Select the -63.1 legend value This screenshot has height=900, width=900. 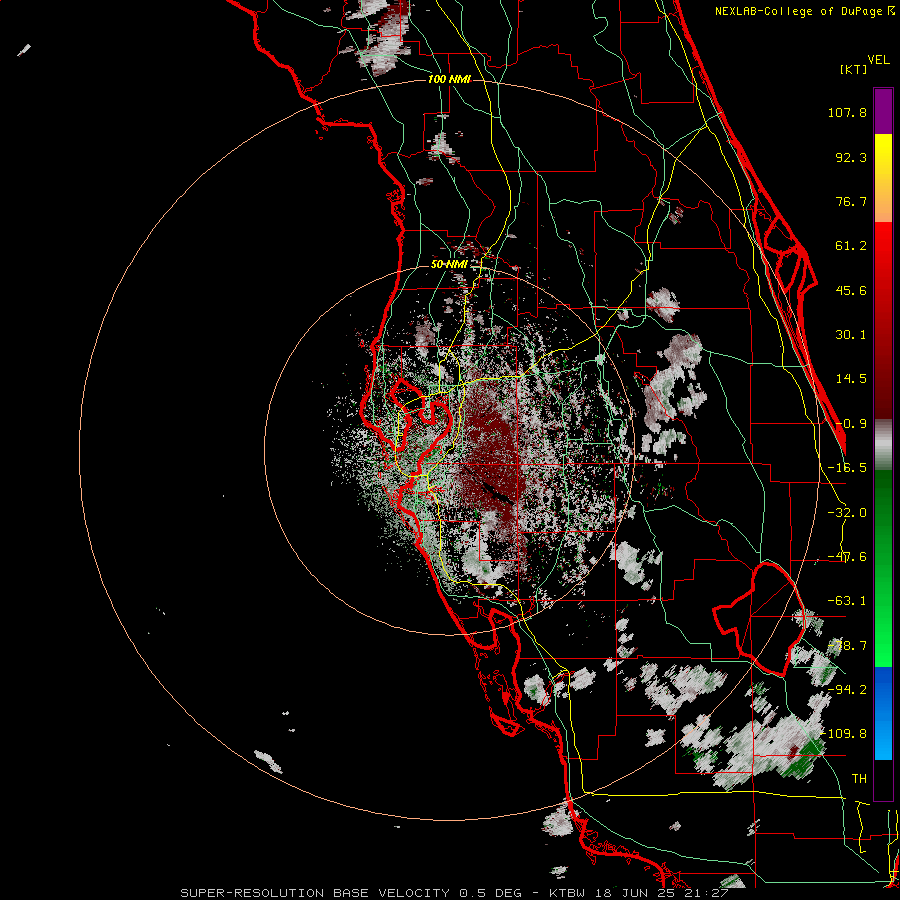(847, 601)
